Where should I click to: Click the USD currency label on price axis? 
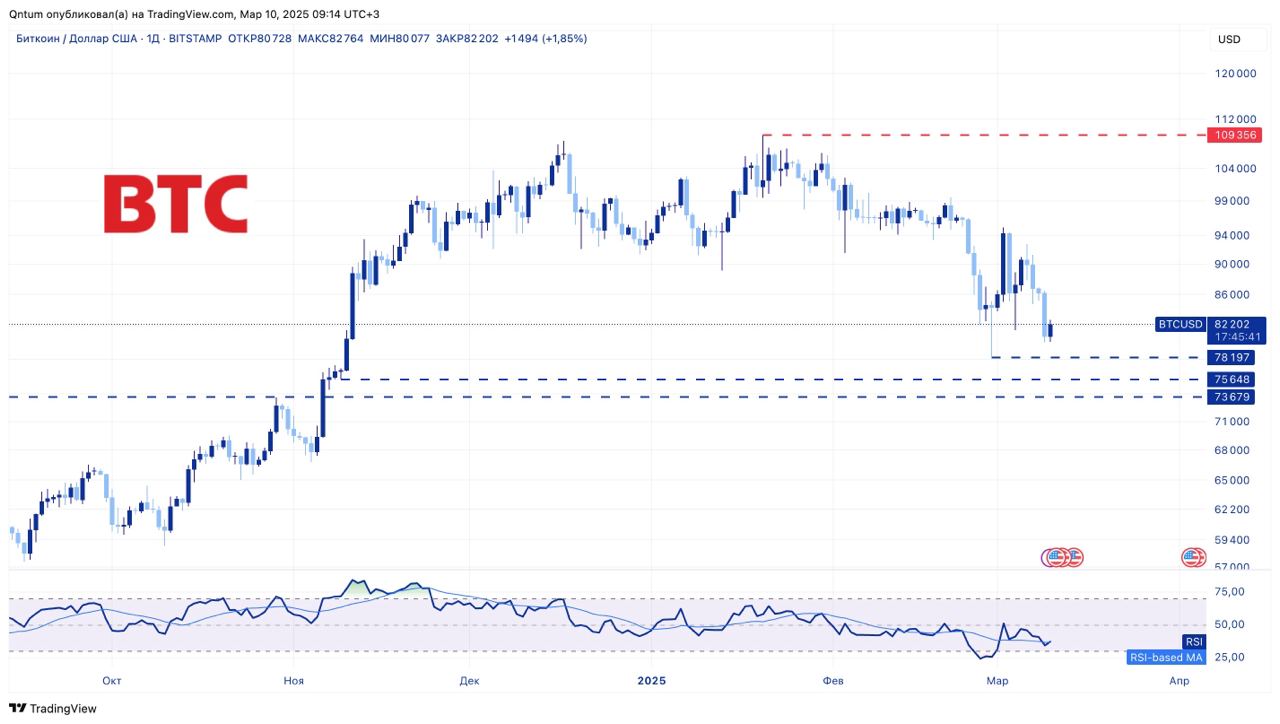click(1228, 39)
